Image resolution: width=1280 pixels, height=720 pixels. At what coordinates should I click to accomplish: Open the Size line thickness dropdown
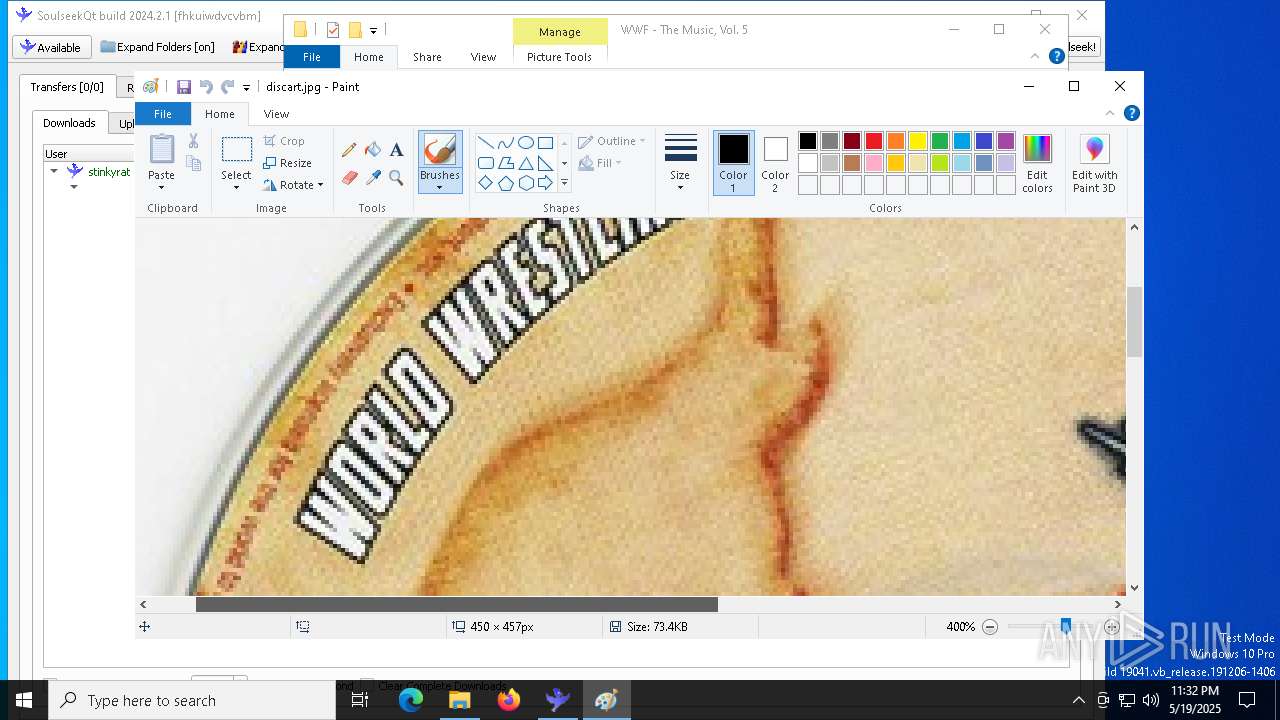point(680,163)
